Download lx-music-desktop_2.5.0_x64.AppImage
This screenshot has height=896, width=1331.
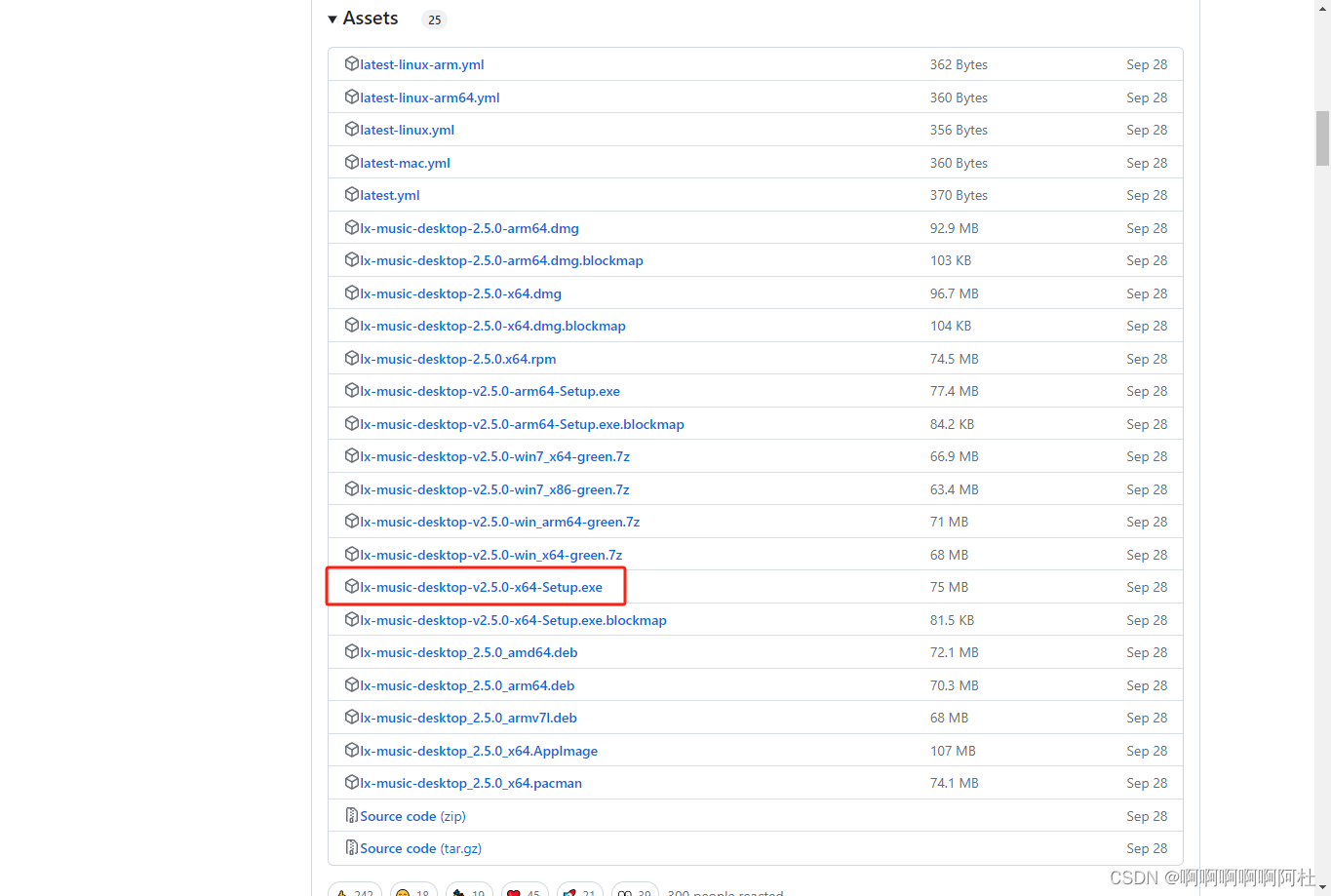pyautogui.click(x=480, y=751)
